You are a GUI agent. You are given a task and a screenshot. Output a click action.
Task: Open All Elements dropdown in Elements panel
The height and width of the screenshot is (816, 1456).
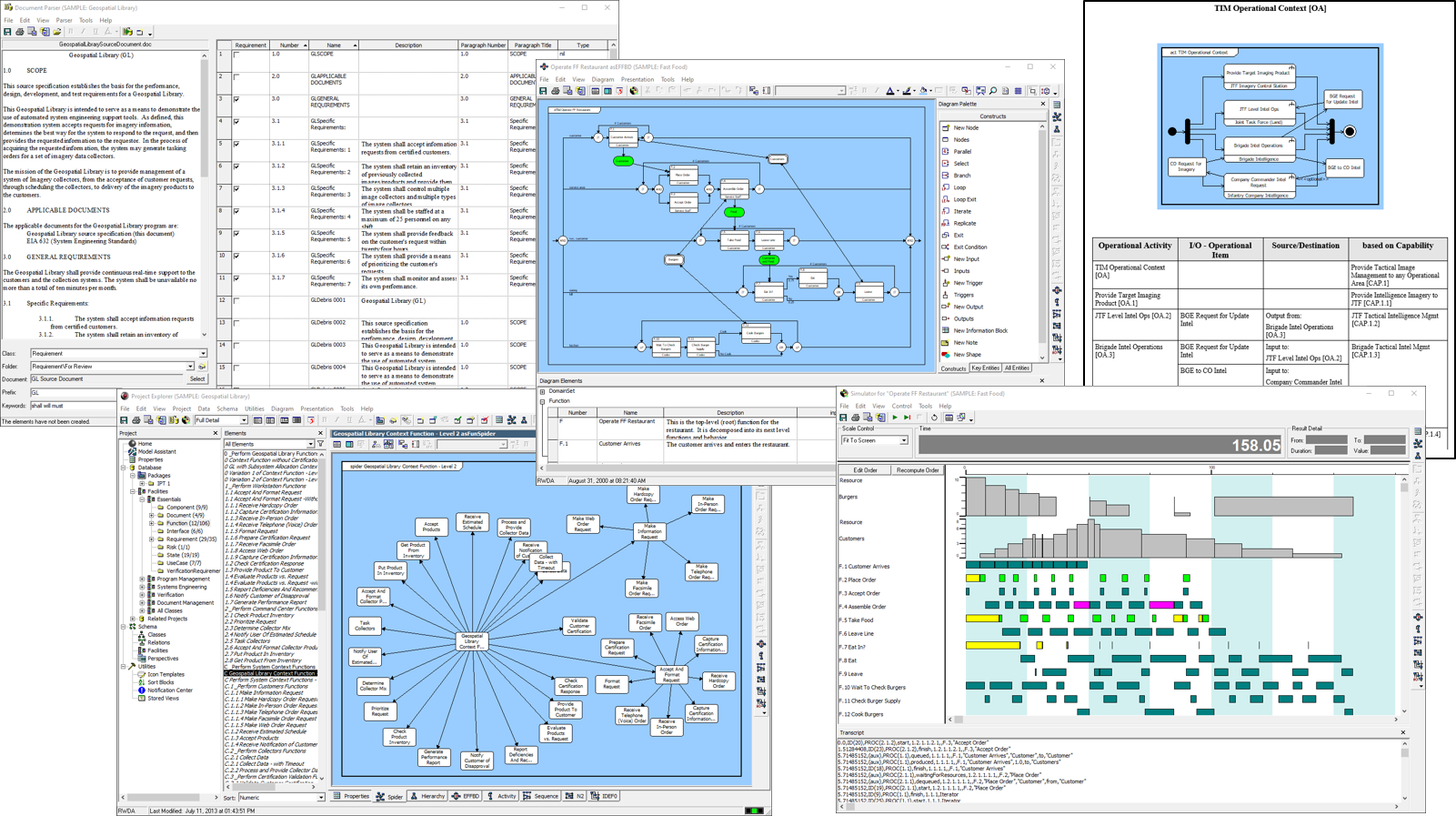[x=310, y=444]
